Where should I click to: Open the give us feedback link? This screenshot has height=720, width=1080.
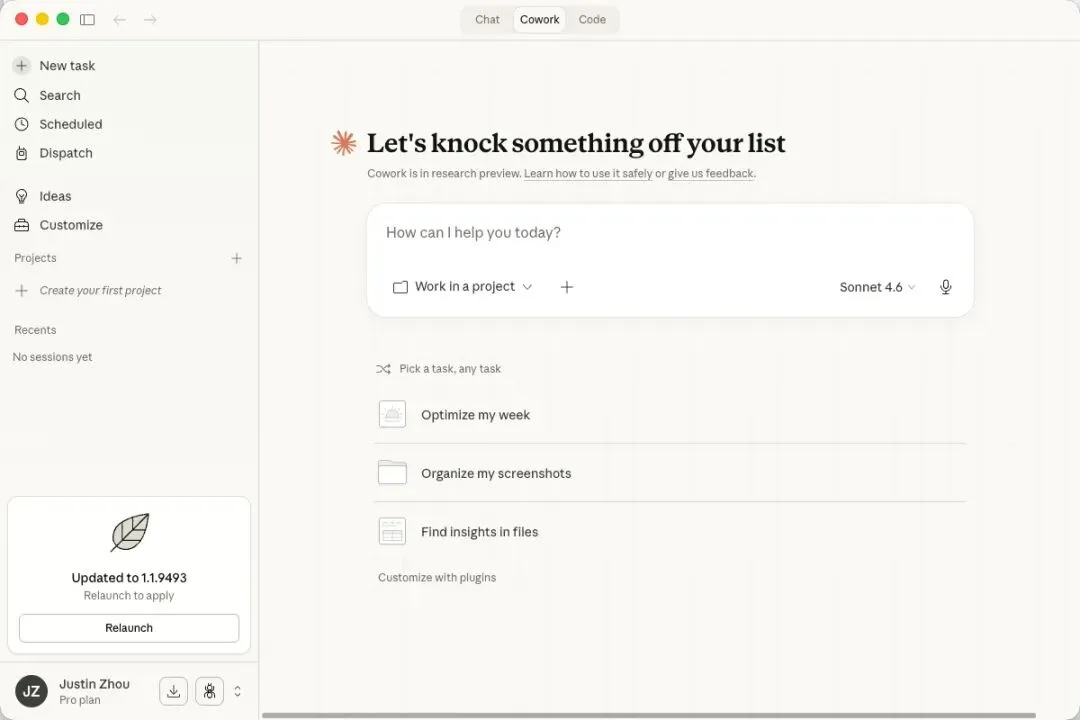[711, 174]
